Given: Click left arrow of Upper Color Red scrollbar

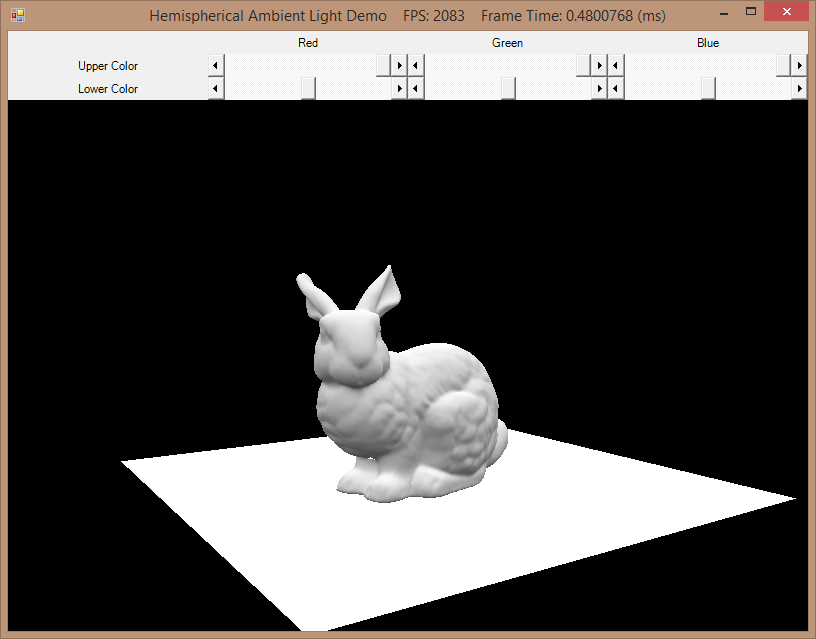Looking at the screenshot, I should [216, 65].
